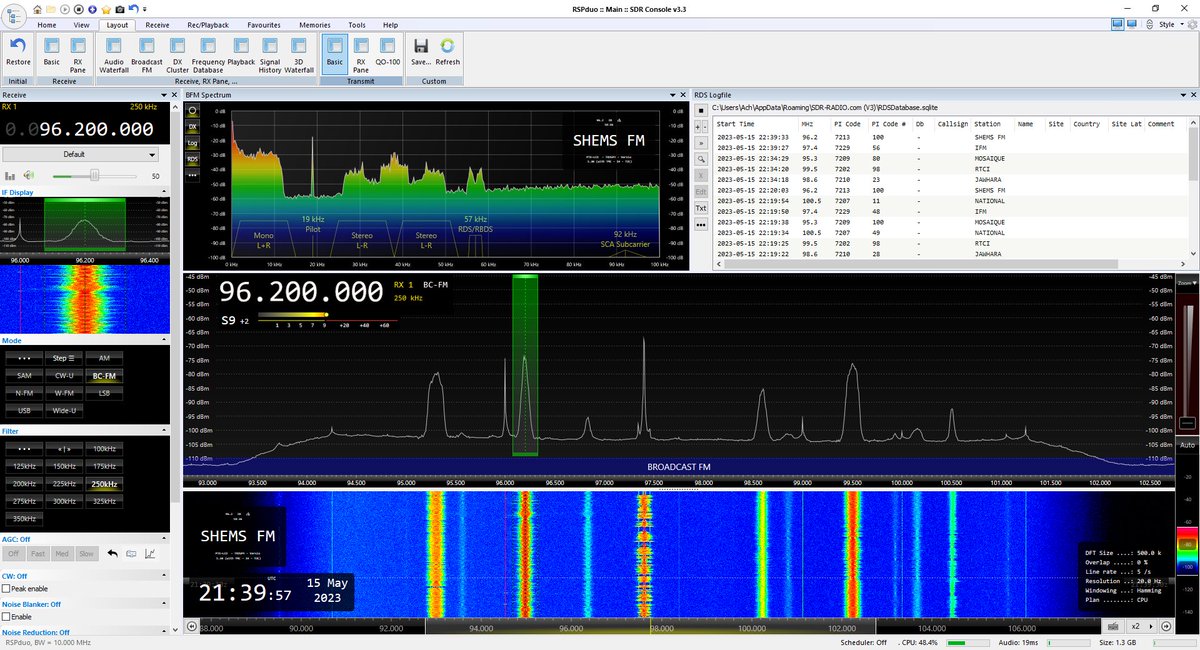
Task: Open the Memories tab
Action: pyautogui.click(x=315, y=24)
